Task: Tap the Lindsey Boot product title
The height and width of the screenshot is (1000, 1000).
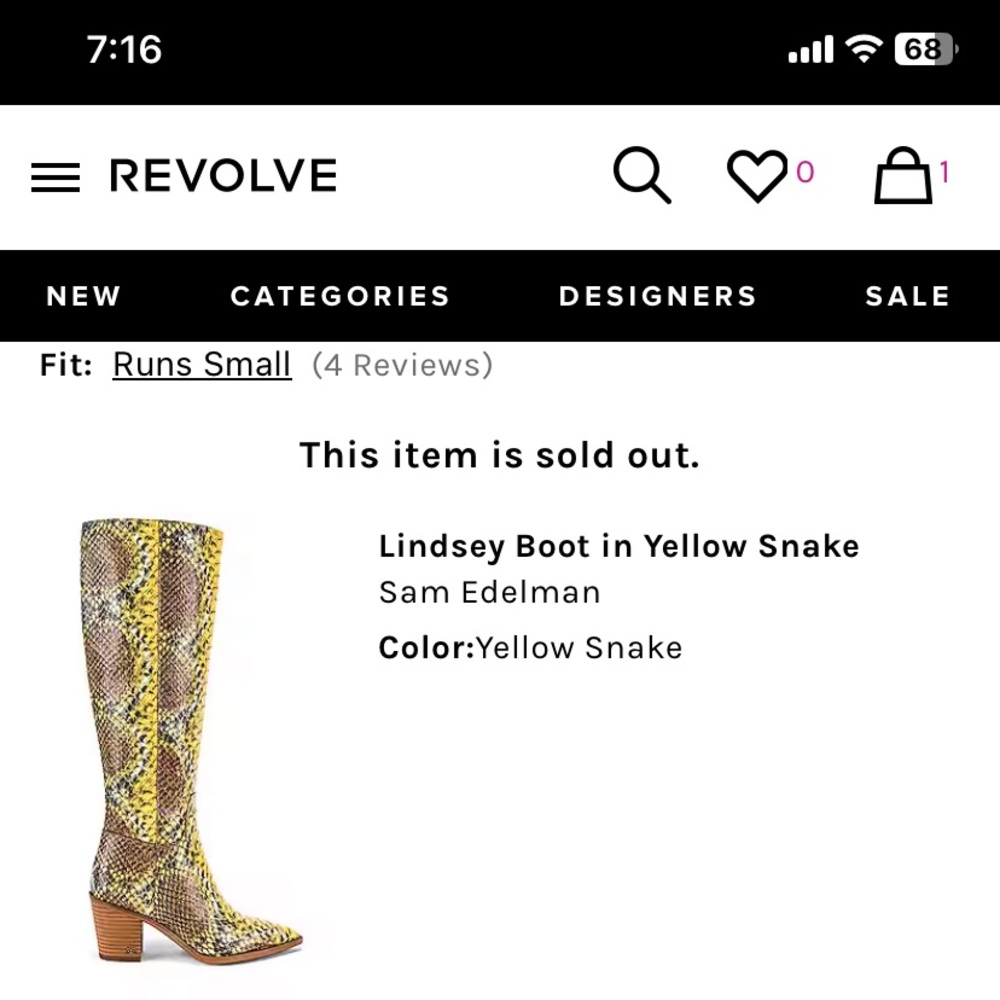Action: pyautogui.click(x=618, y=546)
